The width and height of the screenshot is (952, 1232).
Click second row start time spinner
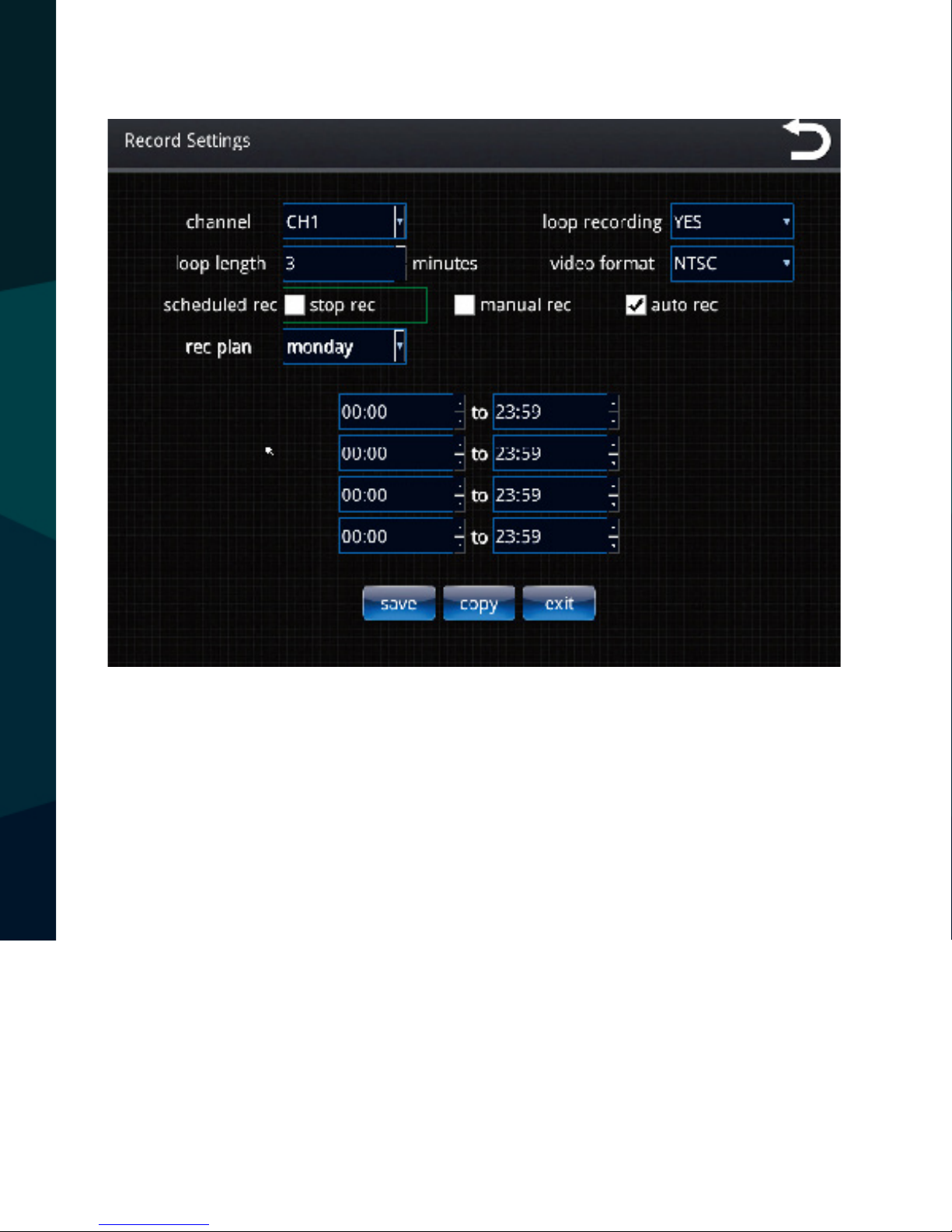(459, 453)
